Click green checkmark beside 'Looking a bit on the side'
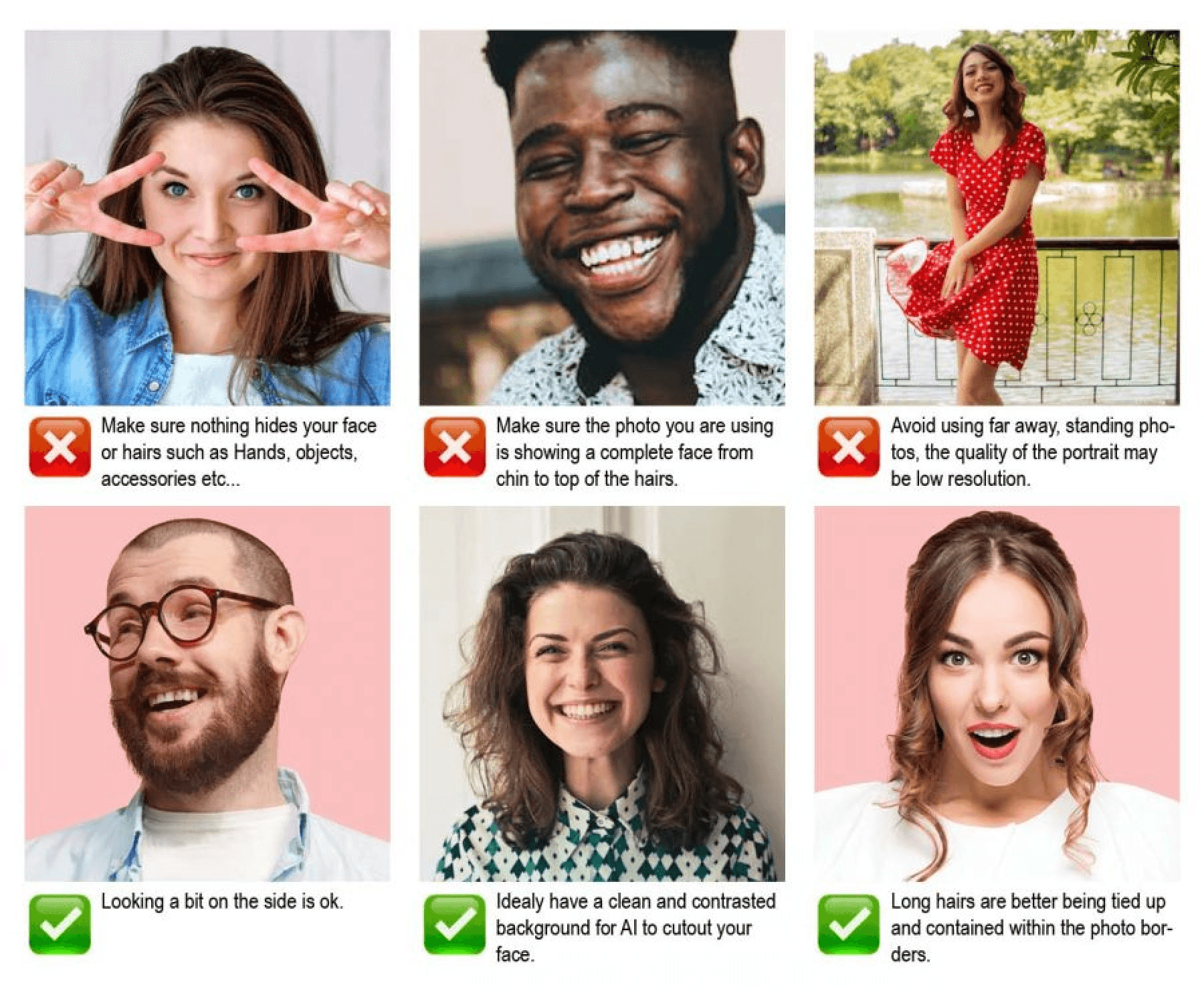 point(60,923)
